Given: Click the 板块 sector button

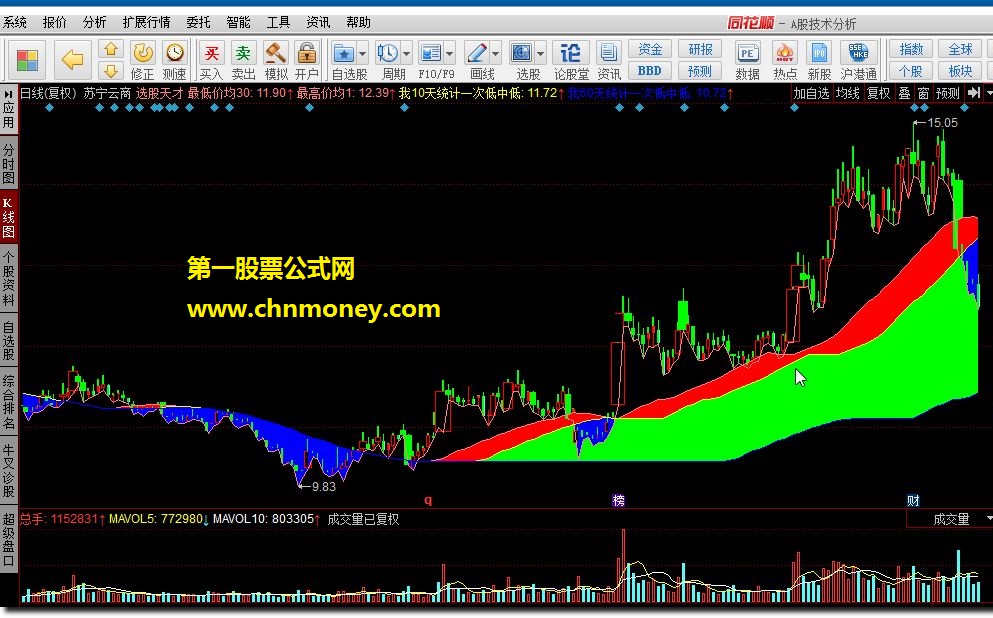Looking at the screenshot, I should pyautogui.click(x=960, y=70).
